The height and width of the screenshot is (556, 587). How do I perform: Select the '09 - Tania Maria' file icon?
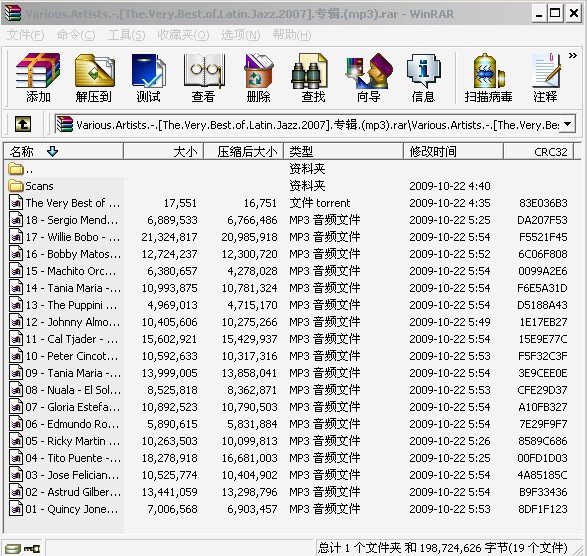16,373
